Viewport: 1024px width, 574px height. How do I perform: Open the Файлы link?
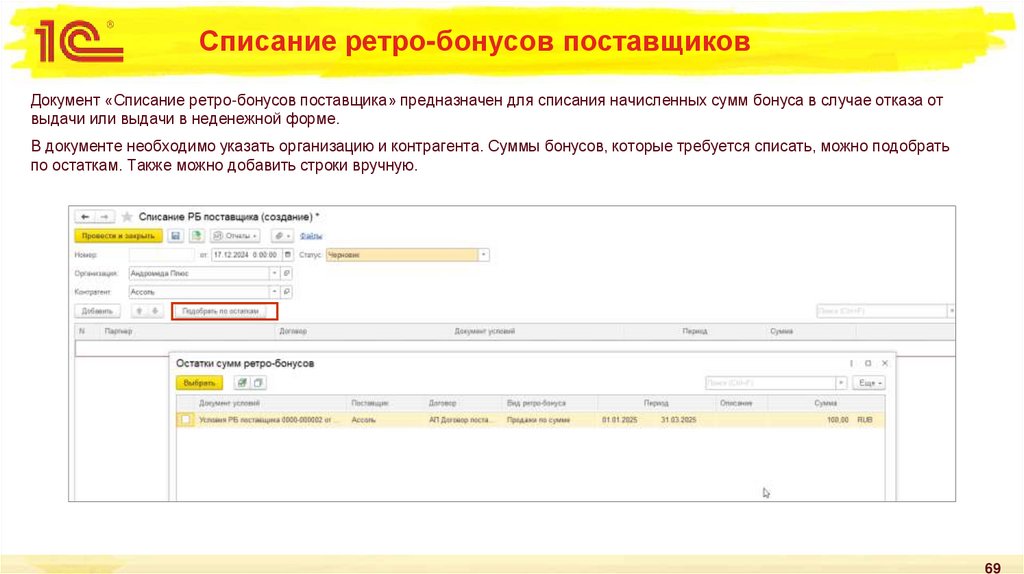[x=311, y=236]
